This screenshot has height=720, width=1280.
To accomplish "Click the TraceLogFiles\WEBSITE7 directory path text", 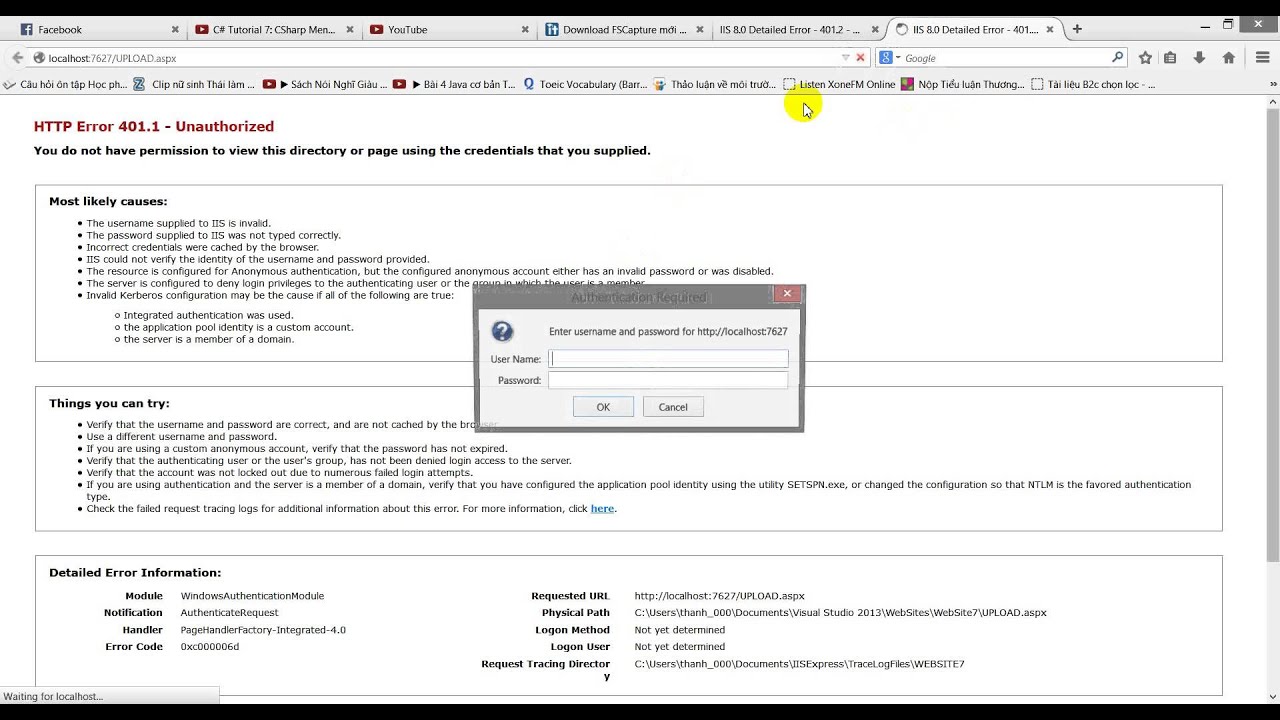I will (x=799, y=664).
